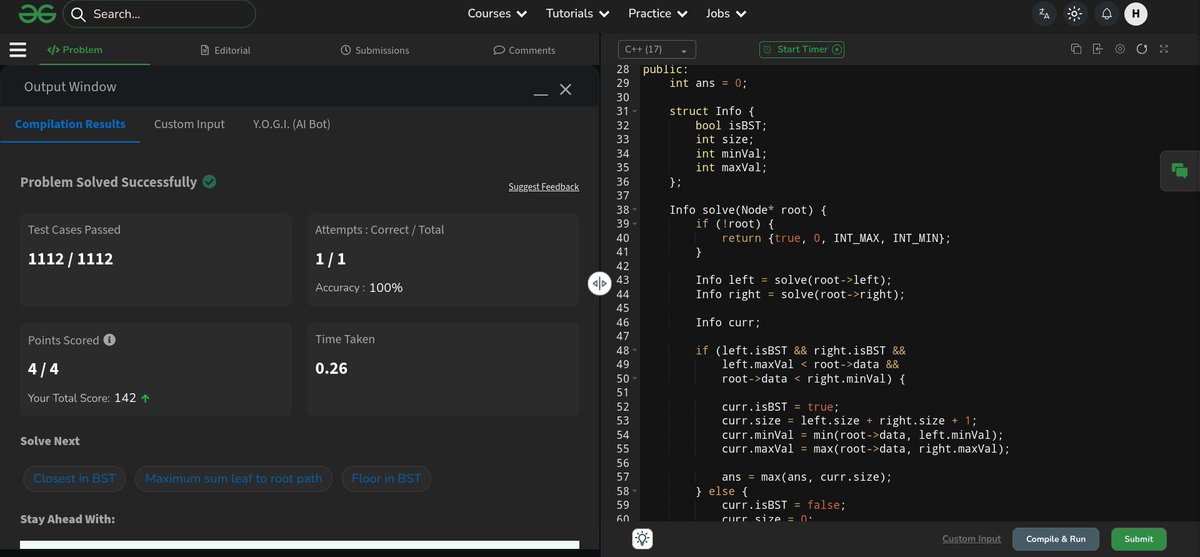This screenshot has height=557, width=1200.
Task: Click the line number 46 in gutter
Action: [x=623, y=322]
